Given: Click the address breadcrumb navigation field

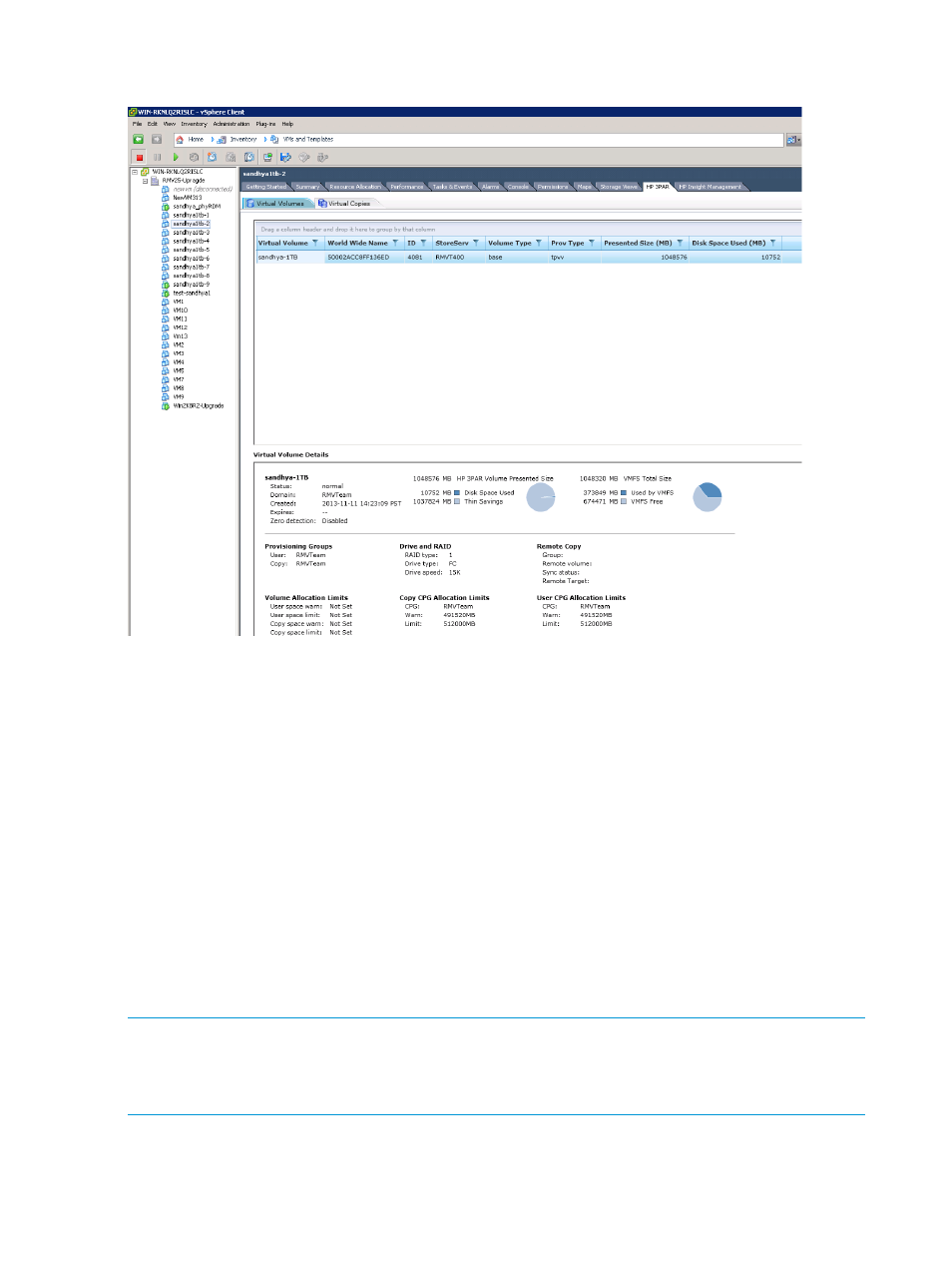Looking at the screenshot, I should click(479, 140).
